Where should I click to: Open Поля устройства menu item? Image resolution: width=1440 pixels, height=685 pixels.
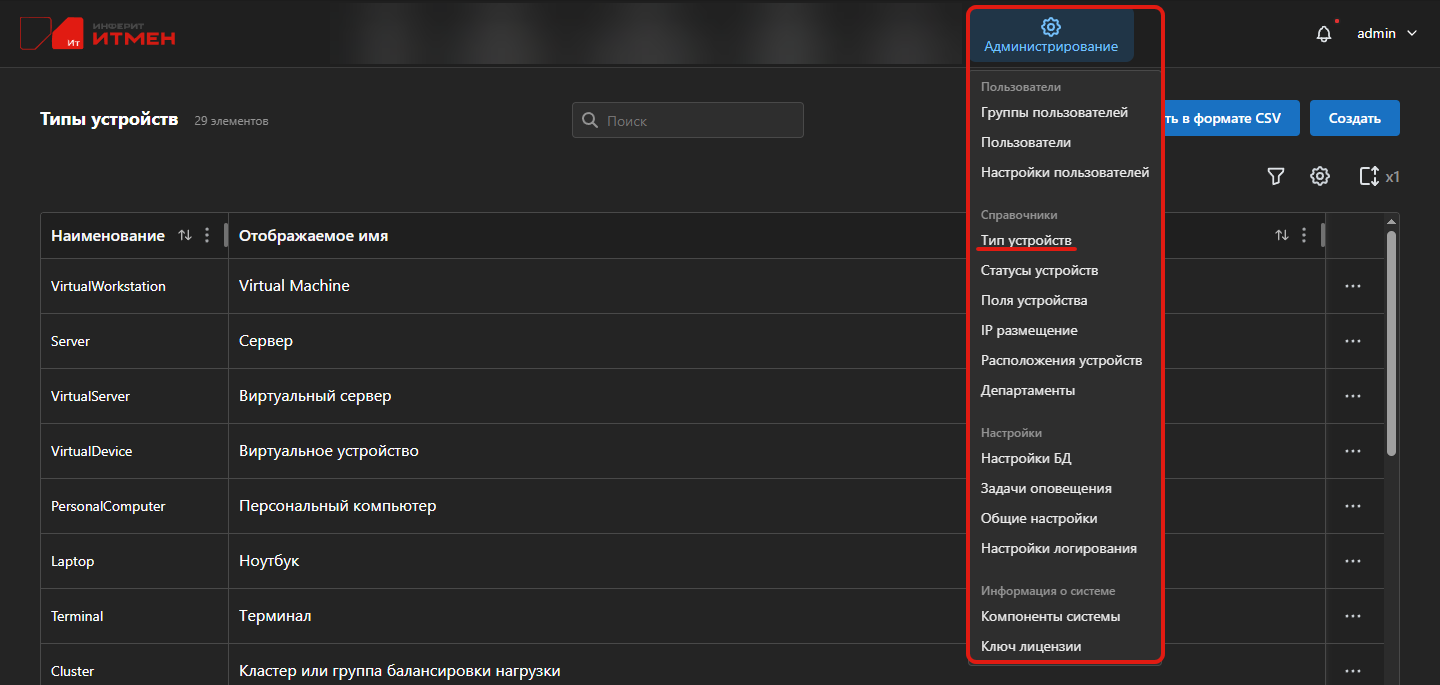[x=1034, y=300]
